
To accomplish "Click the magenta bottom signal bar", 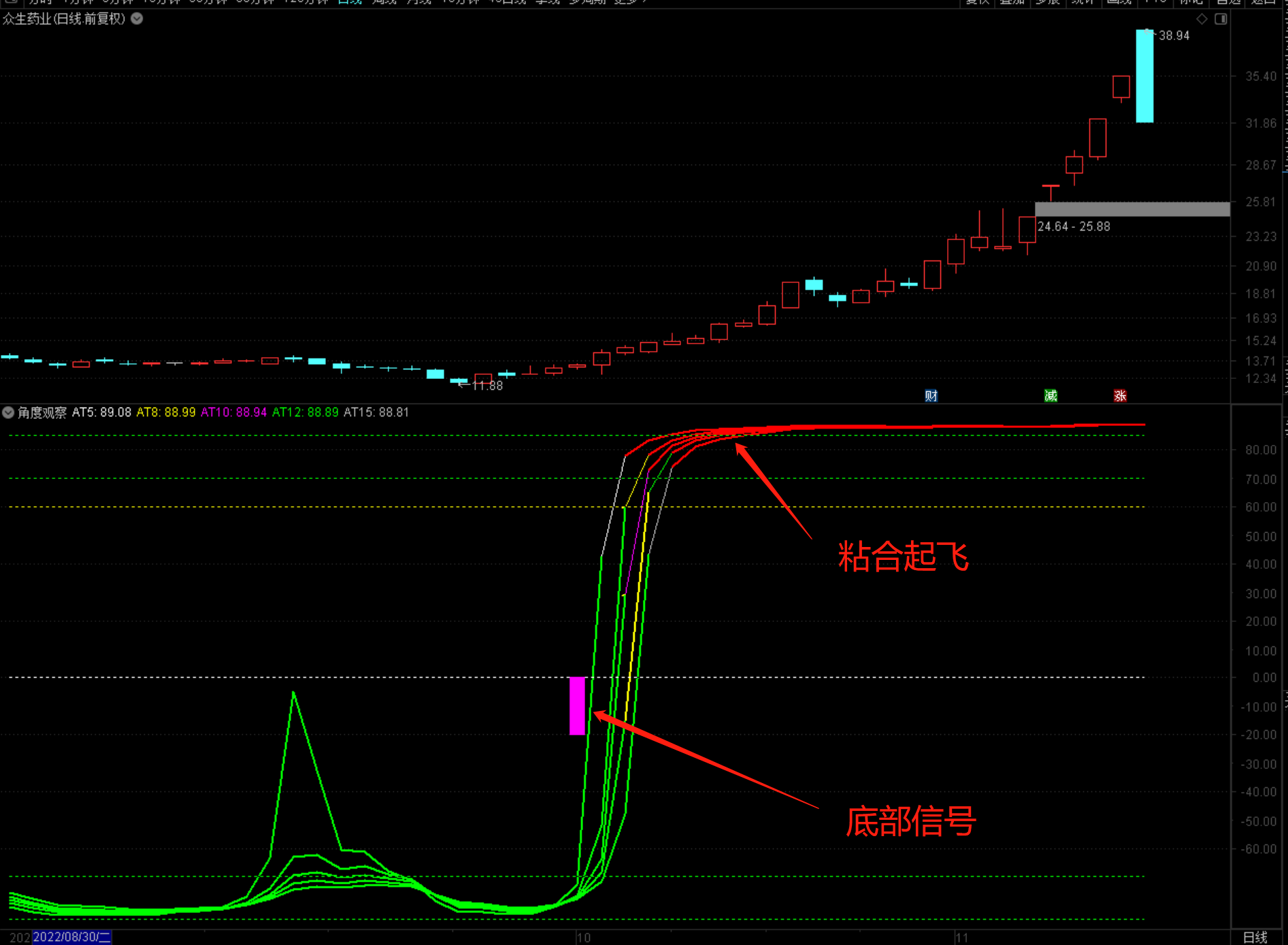I will (x=577, y=706).
